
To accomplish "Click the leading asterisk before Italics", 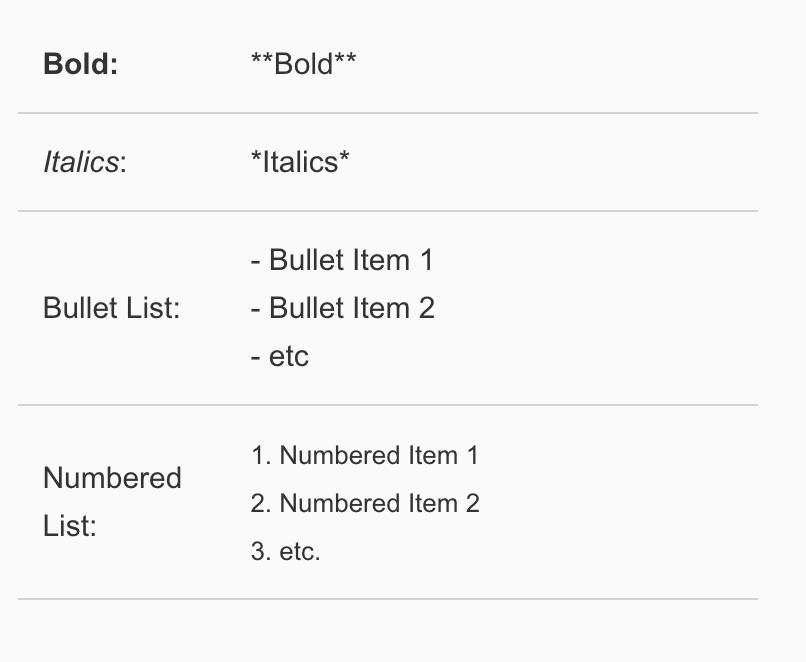I will (x=256, y=156).
